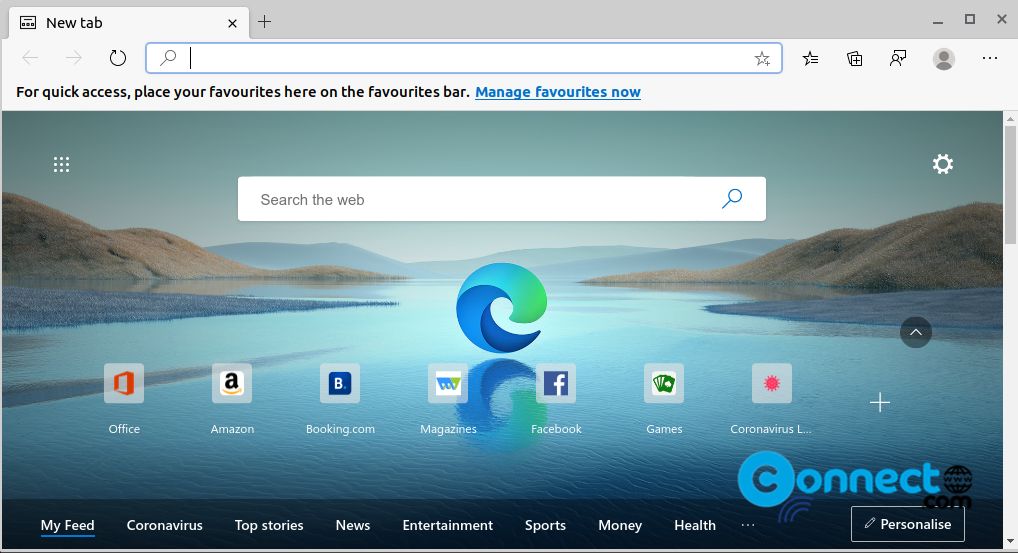Focus the address bar field
This screenshot has height=553, width=1018.
464,58
